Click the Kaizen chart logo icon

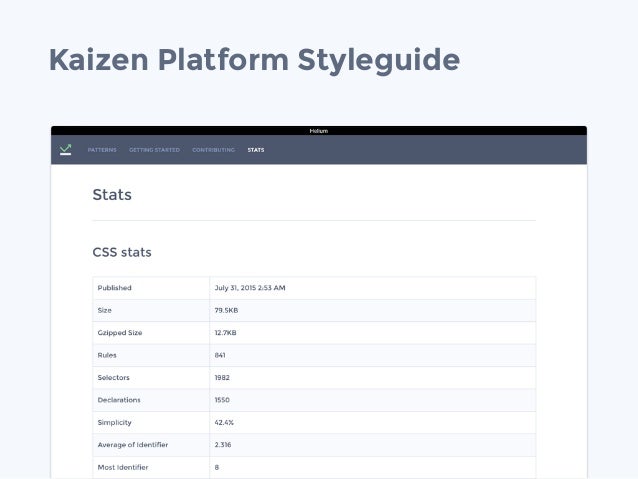click(66, 150)
